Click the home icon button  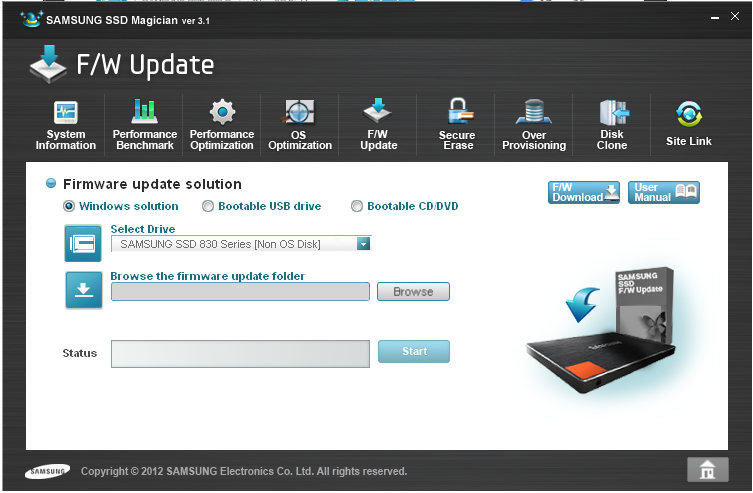pos(707,469)
